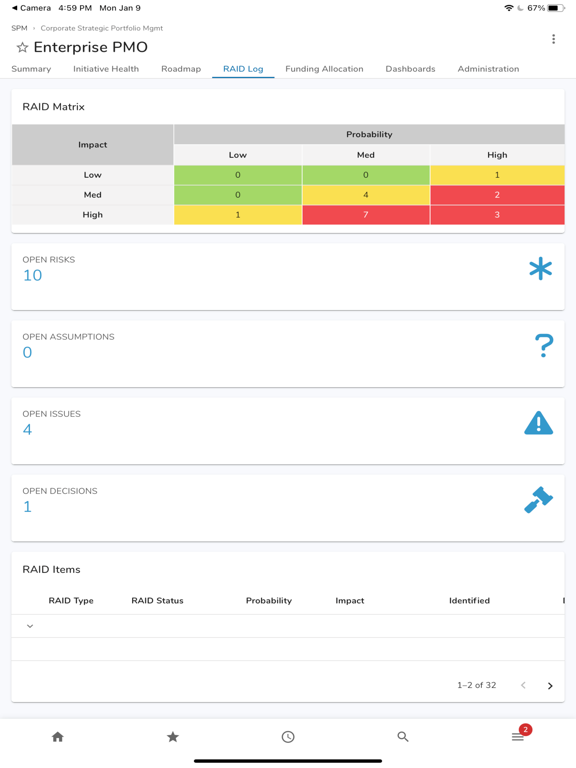Image resolution: width=576 pixels, height=768 pixels.
Task: Sort by Probability column in RAID Items
Action: click(269, 600)
